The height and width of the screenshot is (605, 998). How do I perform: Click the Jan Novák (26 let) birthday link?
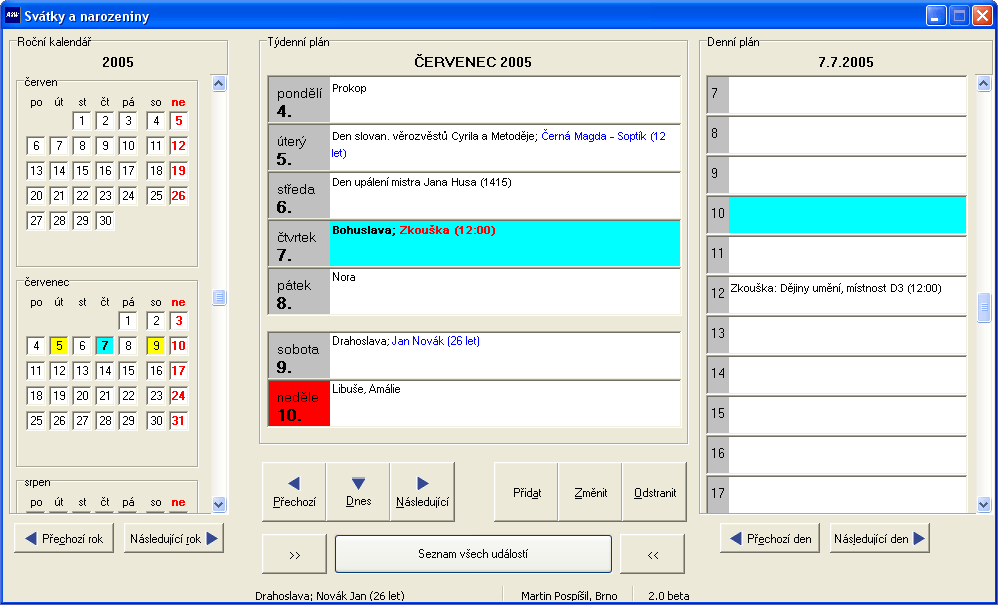[434, 341]
